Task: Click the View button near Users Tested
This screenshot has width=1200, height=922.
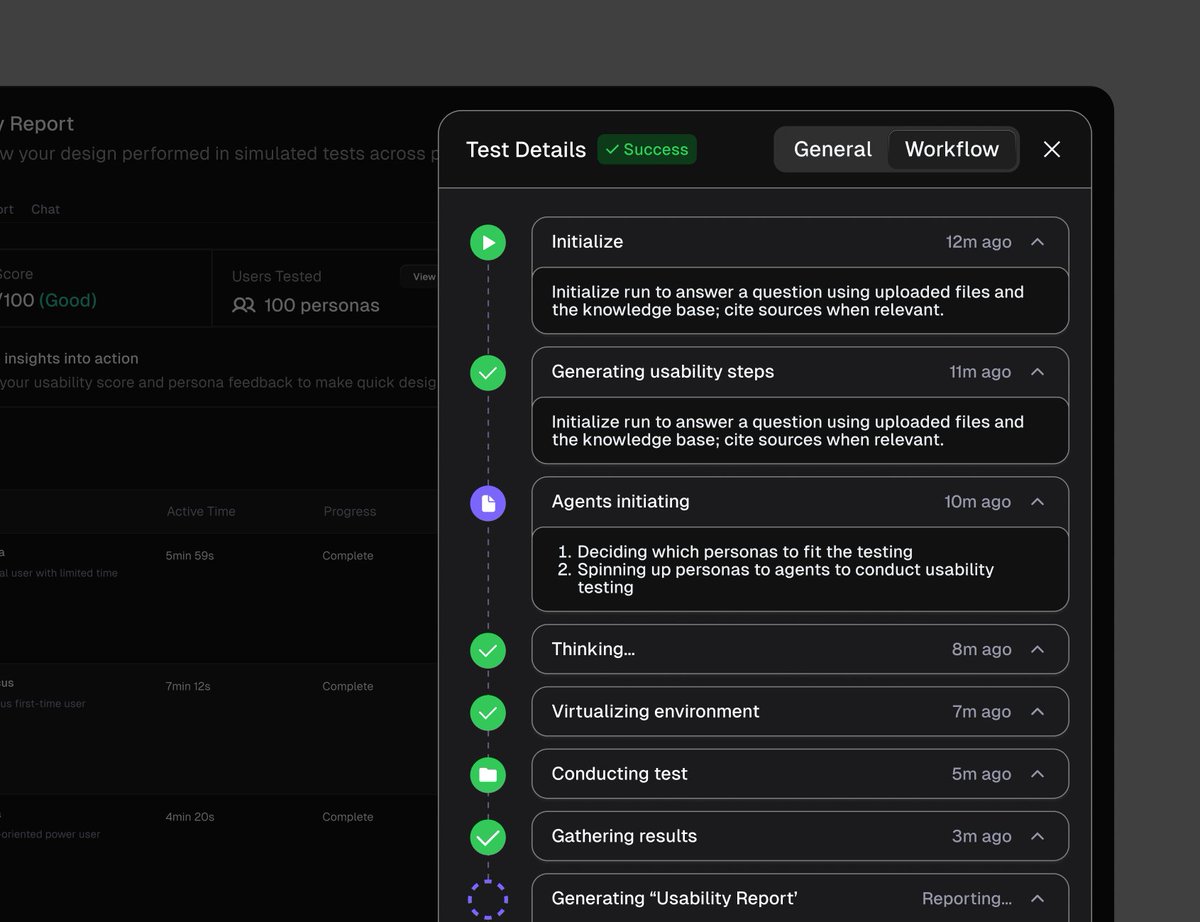Action: click(423, 277)
